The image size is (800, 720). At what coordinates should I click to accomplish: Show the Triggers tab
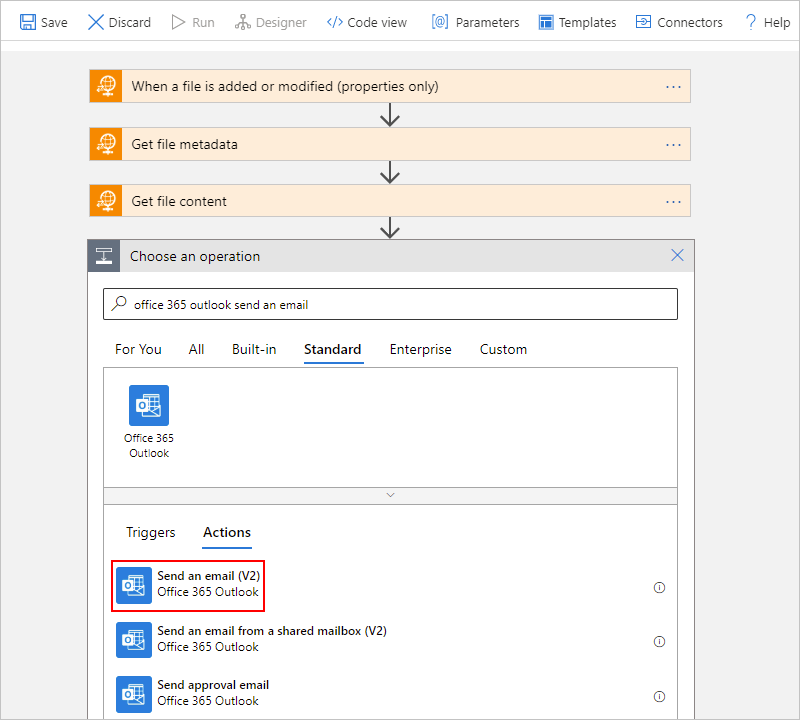150,532
